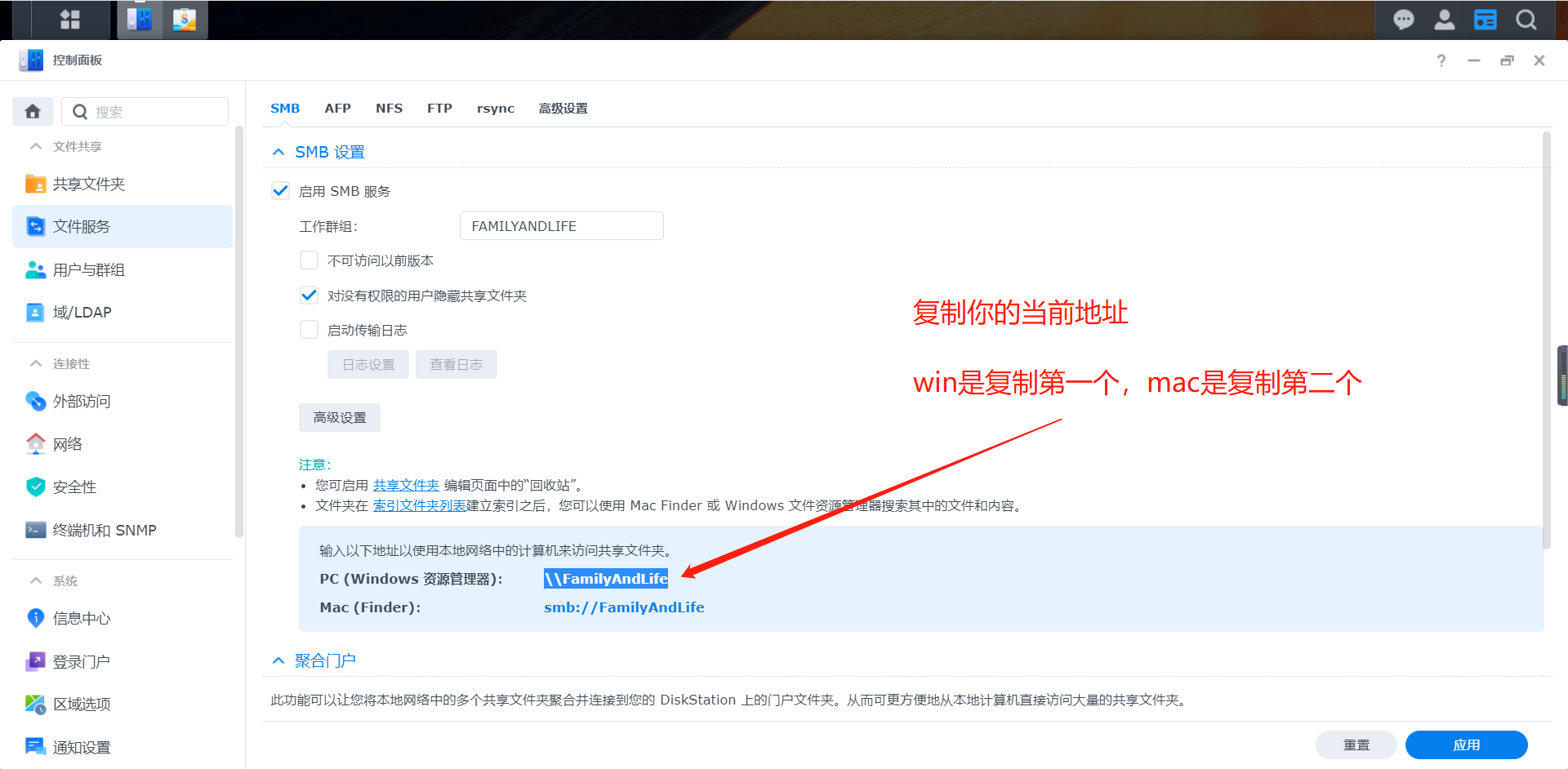The width and height of the screenshot is (1568, 769).
Task: Toggle 不可访问以前版本 checkbox
Action: point(309,260)
